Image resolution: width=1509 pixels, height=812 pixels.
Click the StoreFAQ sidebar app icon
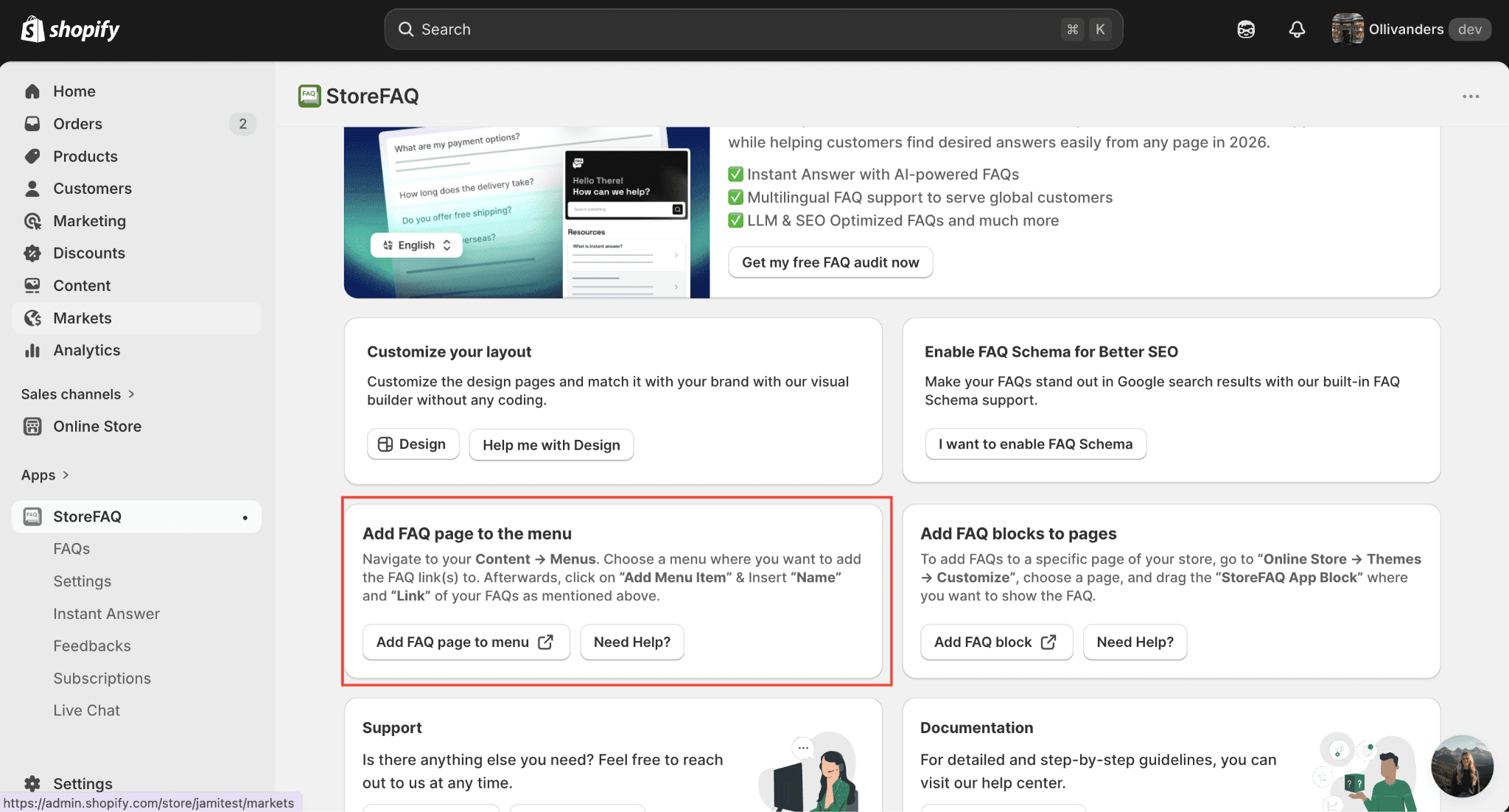32,517
